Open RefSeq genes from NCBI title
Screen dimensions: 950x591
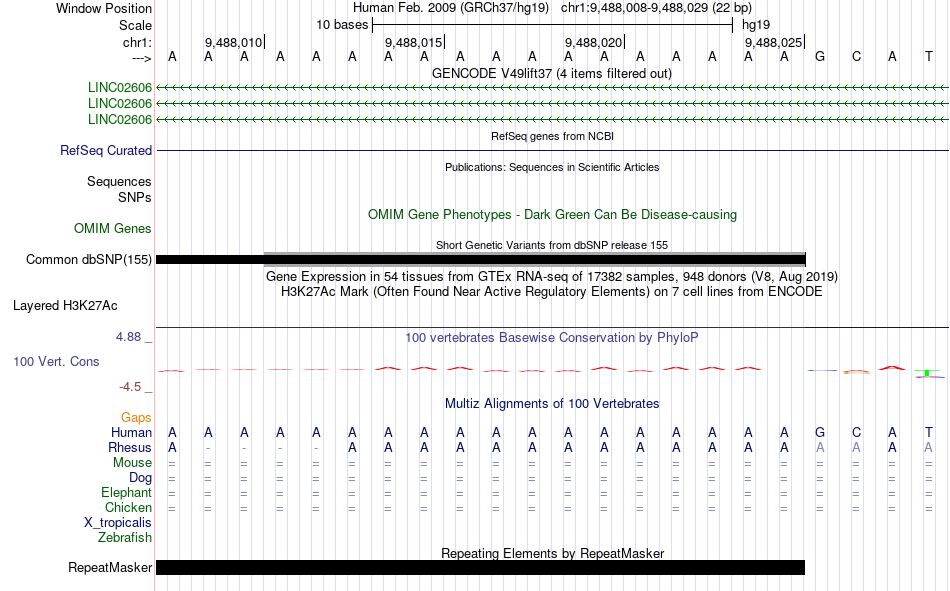click(x=552, y=136)
